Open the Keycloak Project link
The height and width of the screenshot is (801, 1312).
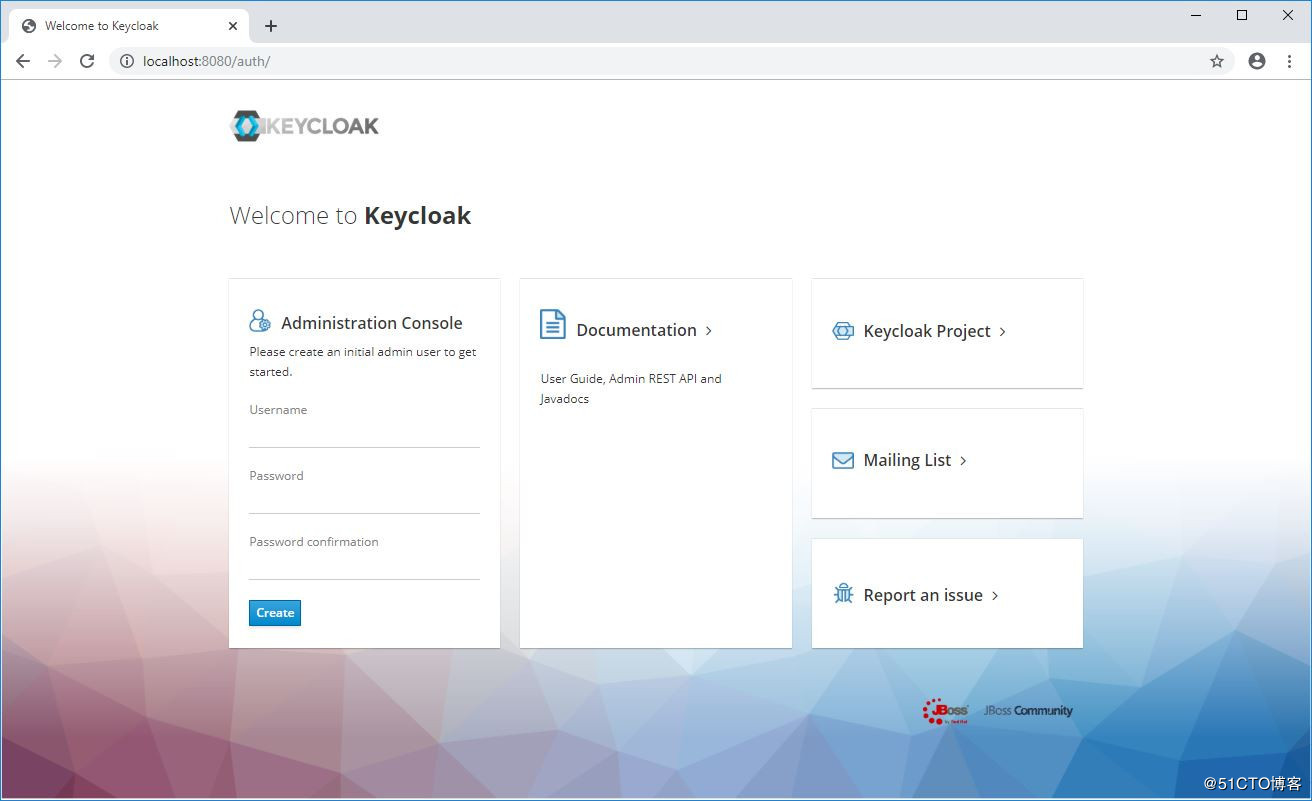tap(927, 331)
